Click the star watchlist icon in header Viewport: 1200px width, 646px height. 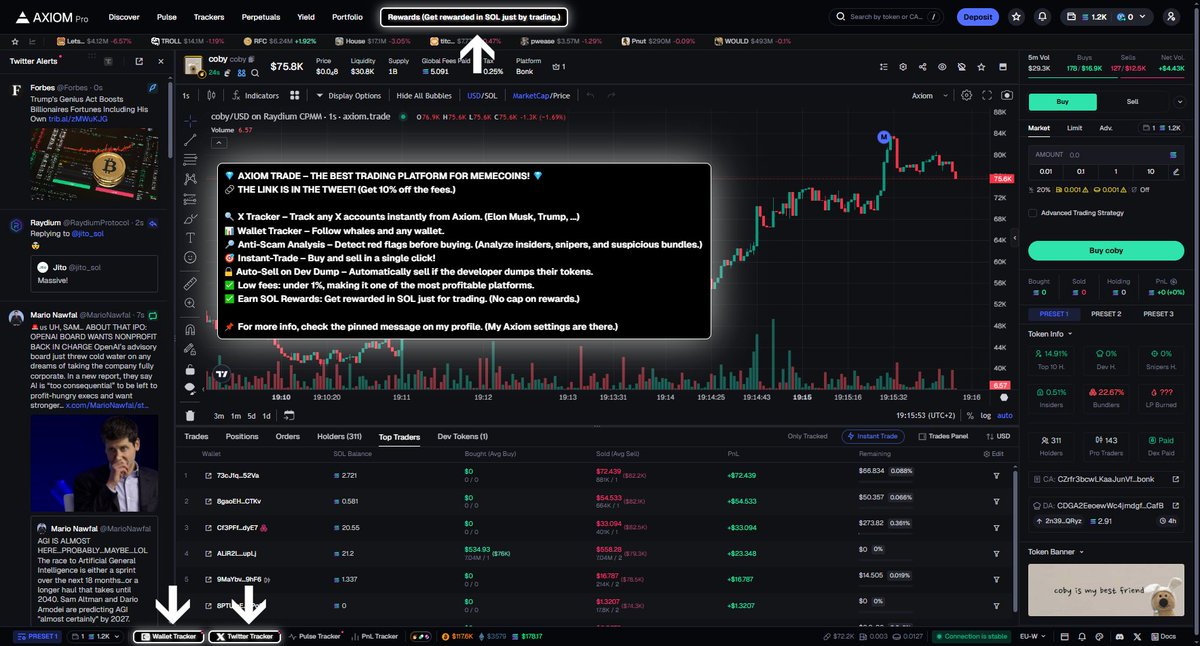(x=1016, y=17)
